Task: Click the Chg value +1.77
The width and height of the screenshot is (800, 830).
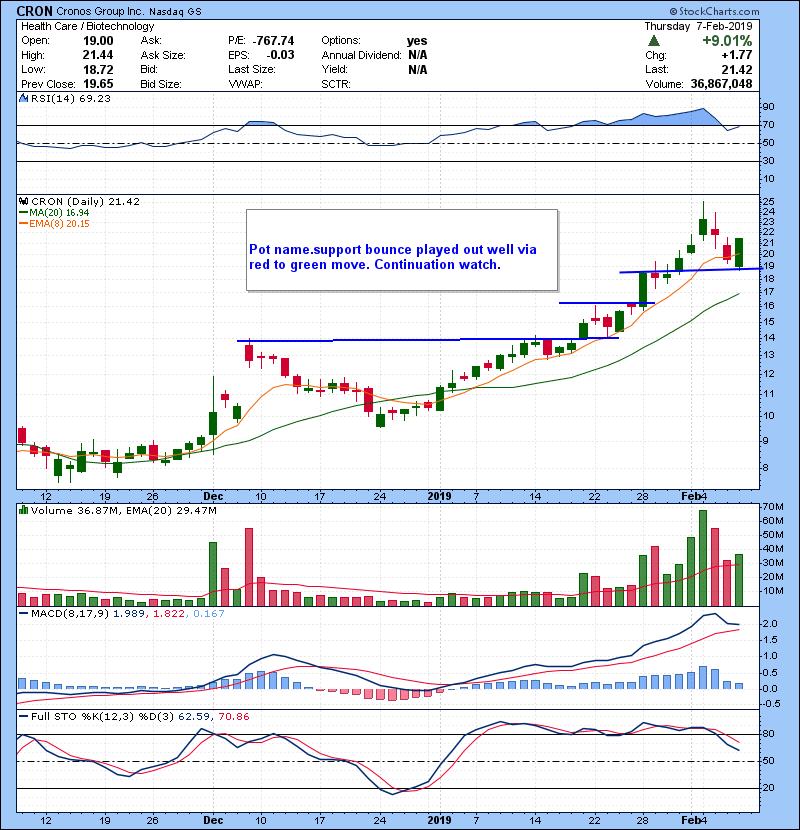Action: (x=736, y=55)
